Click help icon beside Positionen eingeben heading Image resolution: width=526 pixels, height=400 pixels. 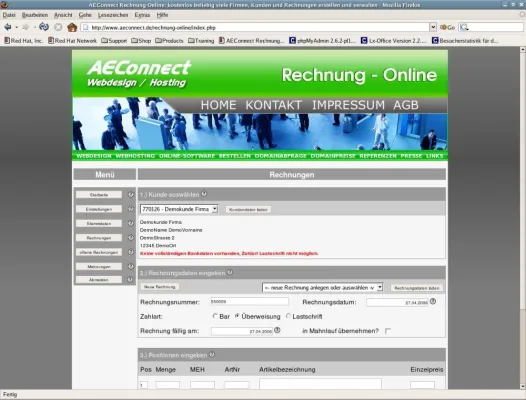point(212,354)
